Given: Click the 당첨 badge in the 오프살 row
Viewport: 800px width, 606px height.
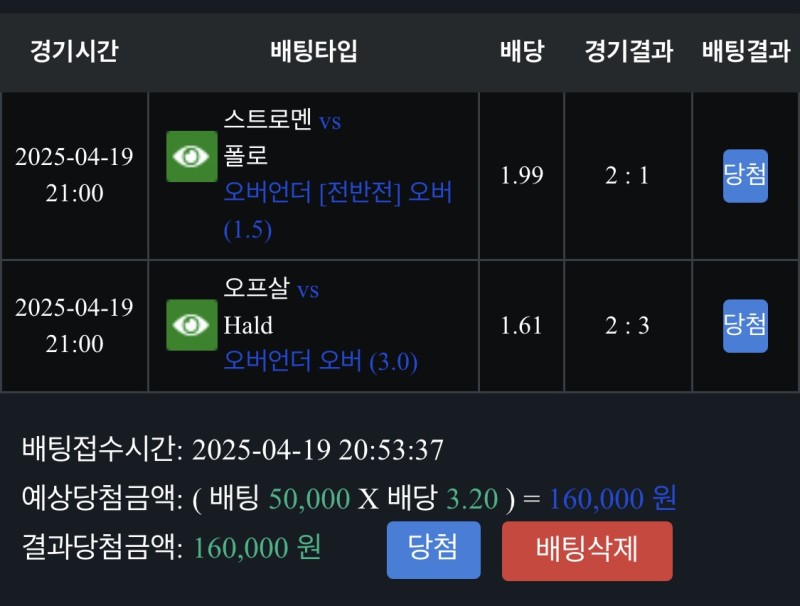Looking at the screenshot, I should pyautogui.click(x=745, y=325).
